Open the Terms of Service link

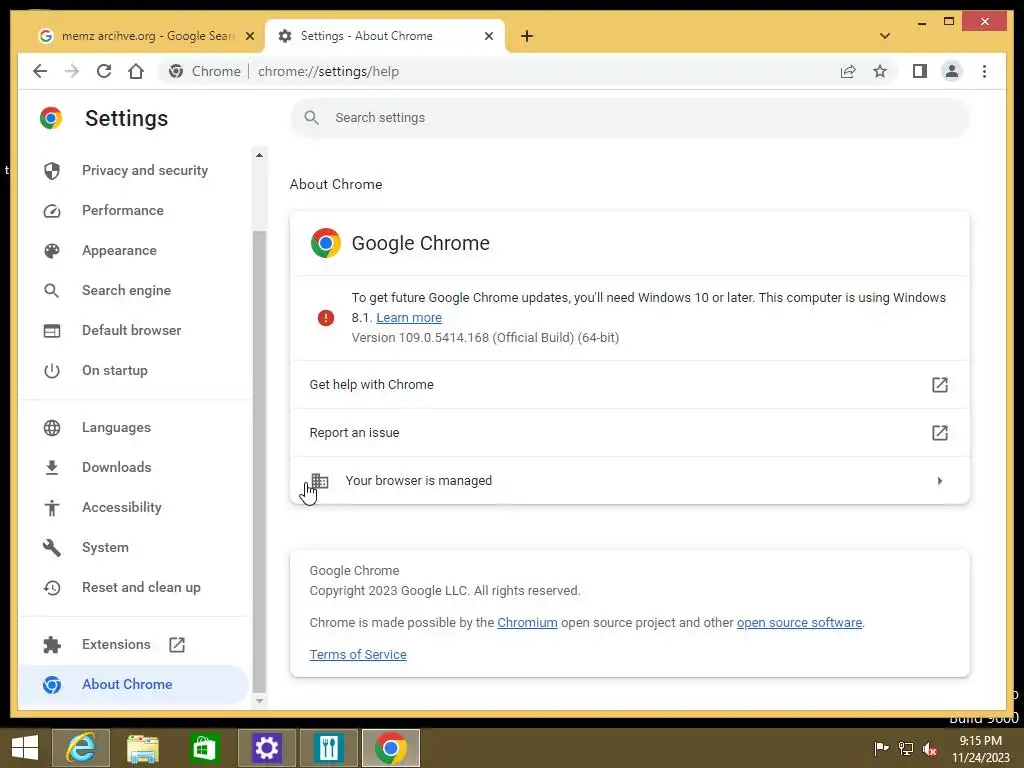point(358,654)
